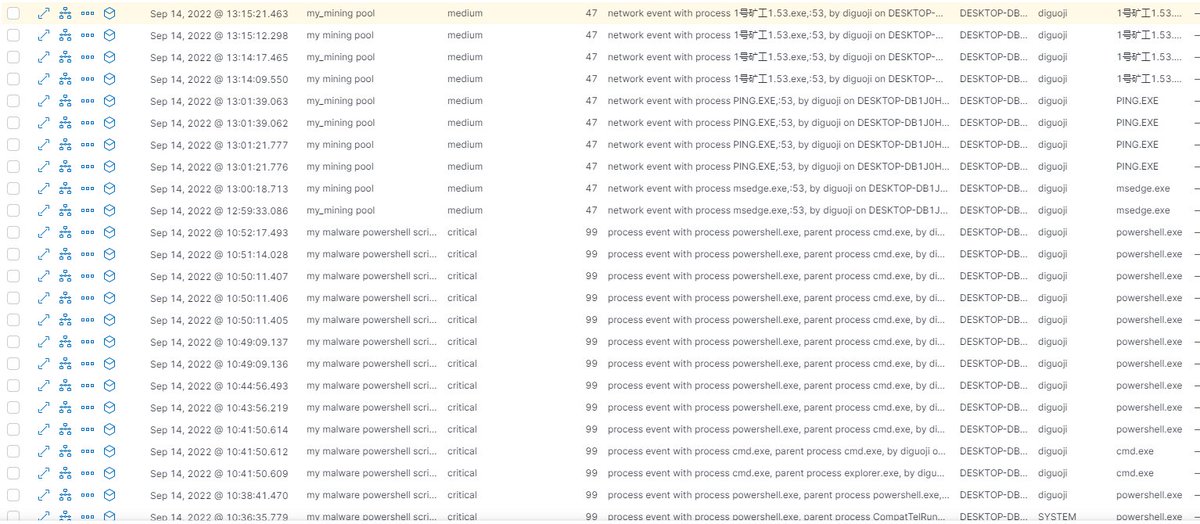Open more actions for the 13:15:12.298 alert

(x=88, y=36)
